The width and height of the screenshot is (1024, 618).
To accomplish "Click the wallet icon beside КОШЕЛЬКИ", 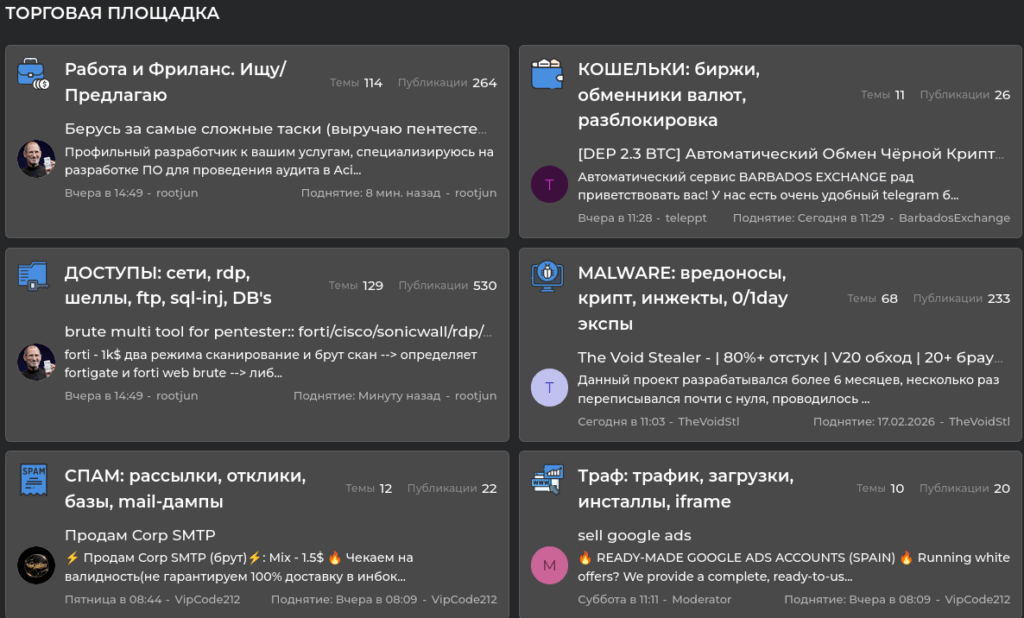I will pyautogui.click(x=547, y=74).
